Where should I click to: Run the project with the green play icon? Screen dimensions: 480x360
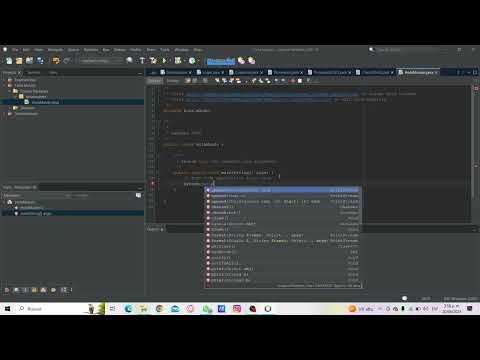click(x=164, y=61)
